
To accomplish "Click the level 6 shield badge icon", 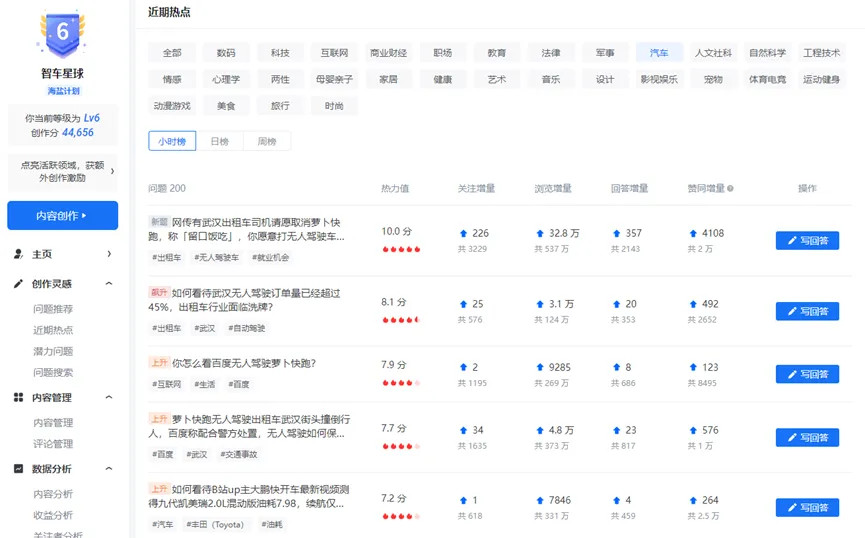I will coord(62,34).
